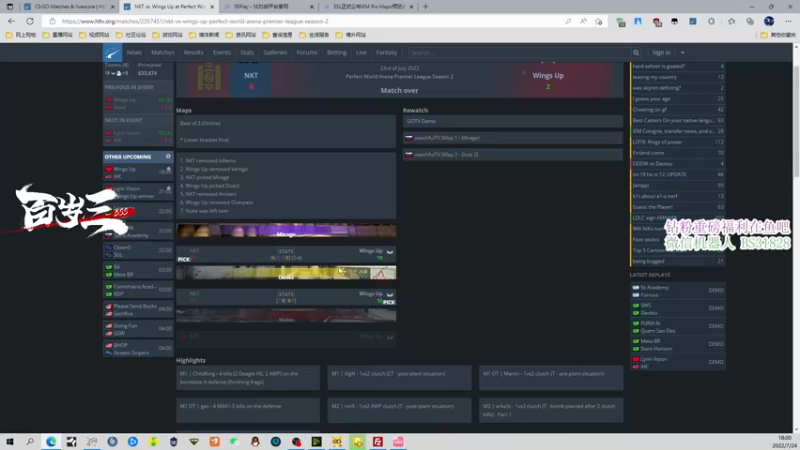Open the 9z Academy vs Furious demo replay
The width and height of the screenshot is (800, 450).
point(678,291)
